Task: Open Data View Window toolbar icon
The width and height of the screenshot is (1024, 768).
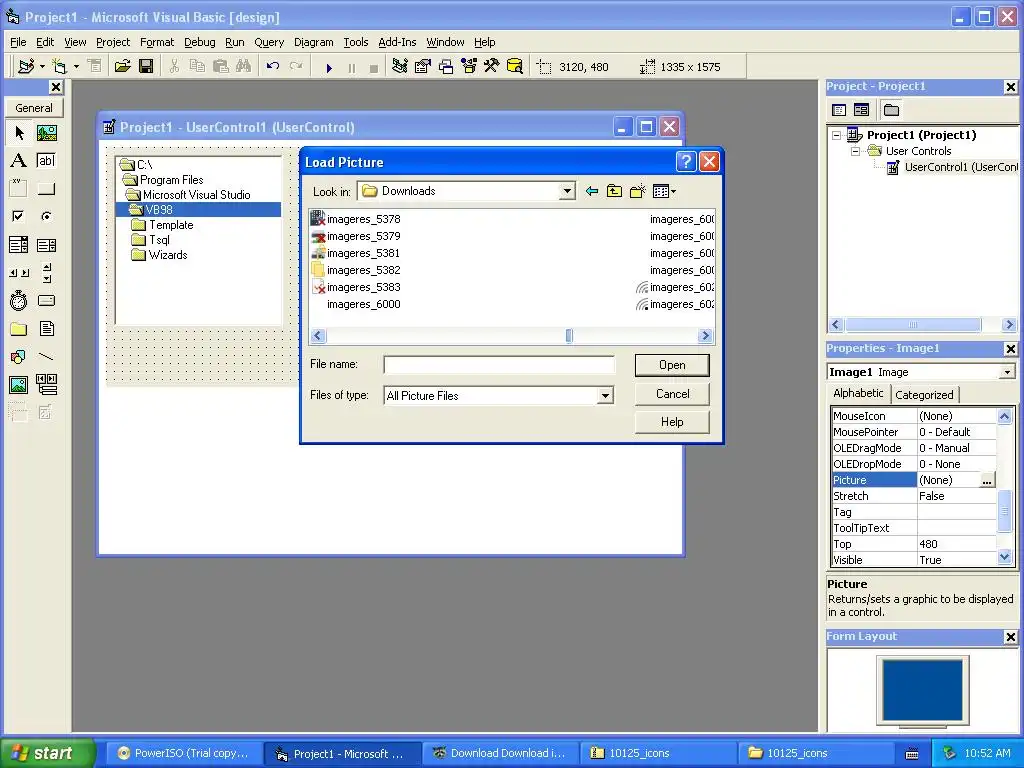Action: pos(515,67)
